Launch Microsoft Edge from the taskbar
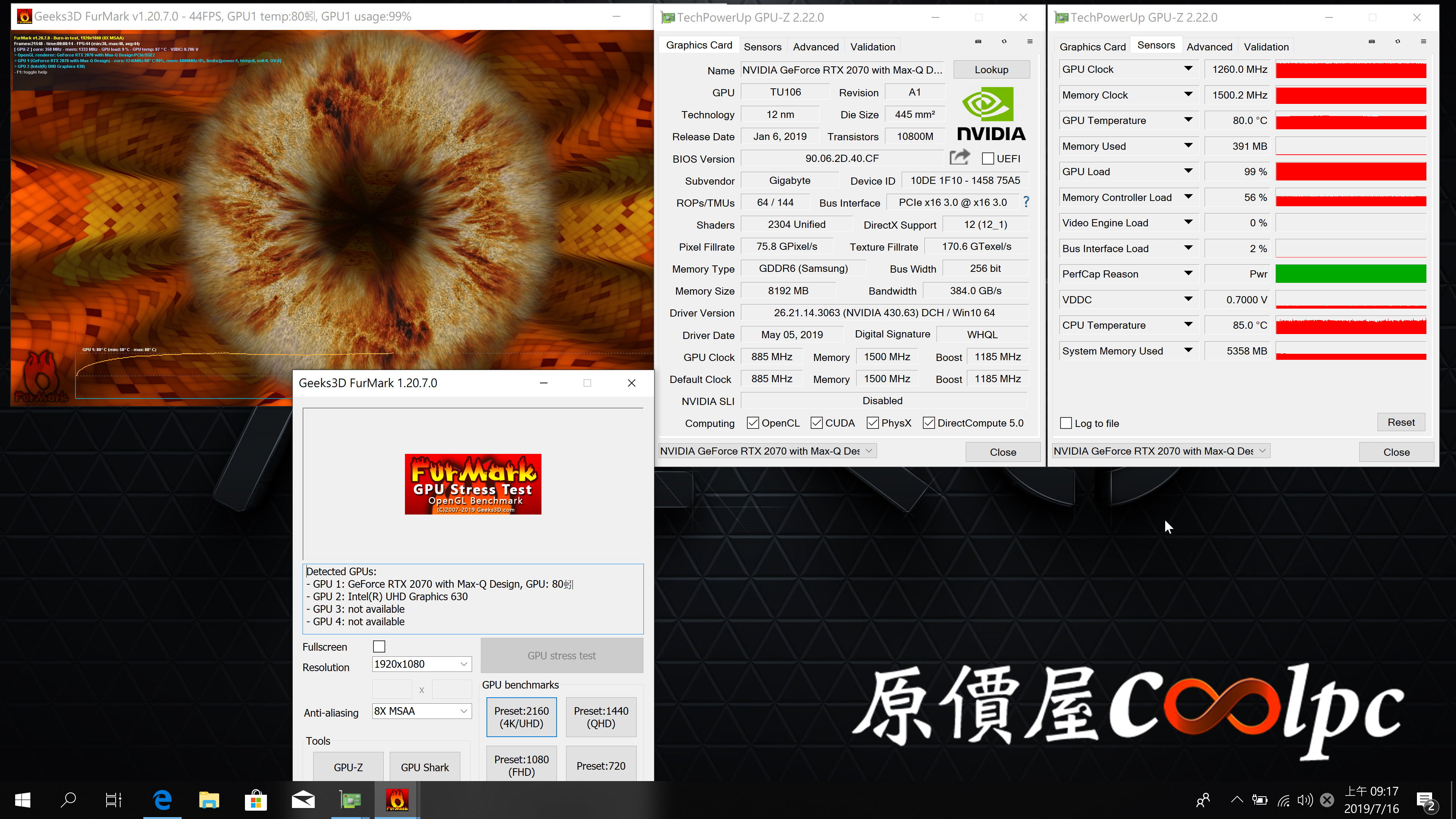Screen dimensions: 1456x819 click(162, 800)
